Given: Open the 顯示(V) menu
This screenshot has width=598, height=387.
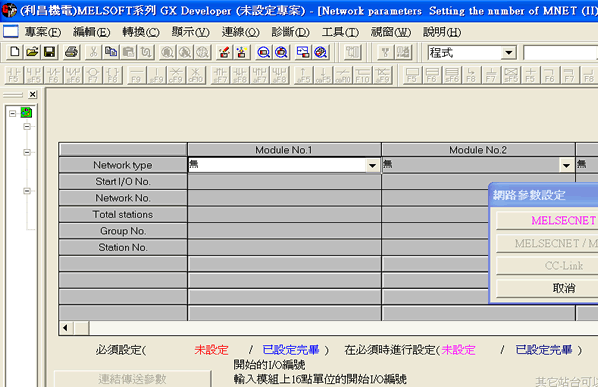Looking at the screenshot, I should click(x=190, y=32).
